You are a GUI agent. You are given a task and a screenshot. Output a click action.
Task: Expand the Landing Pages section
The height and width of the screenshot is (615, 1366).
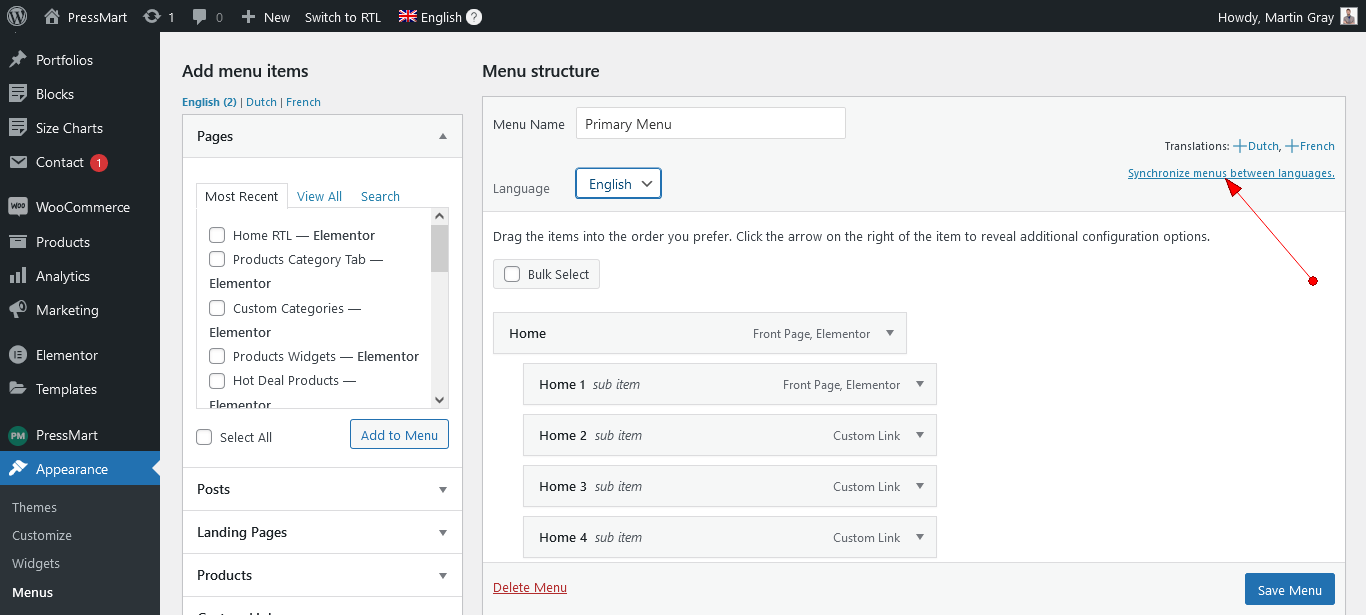coord(442,532)
